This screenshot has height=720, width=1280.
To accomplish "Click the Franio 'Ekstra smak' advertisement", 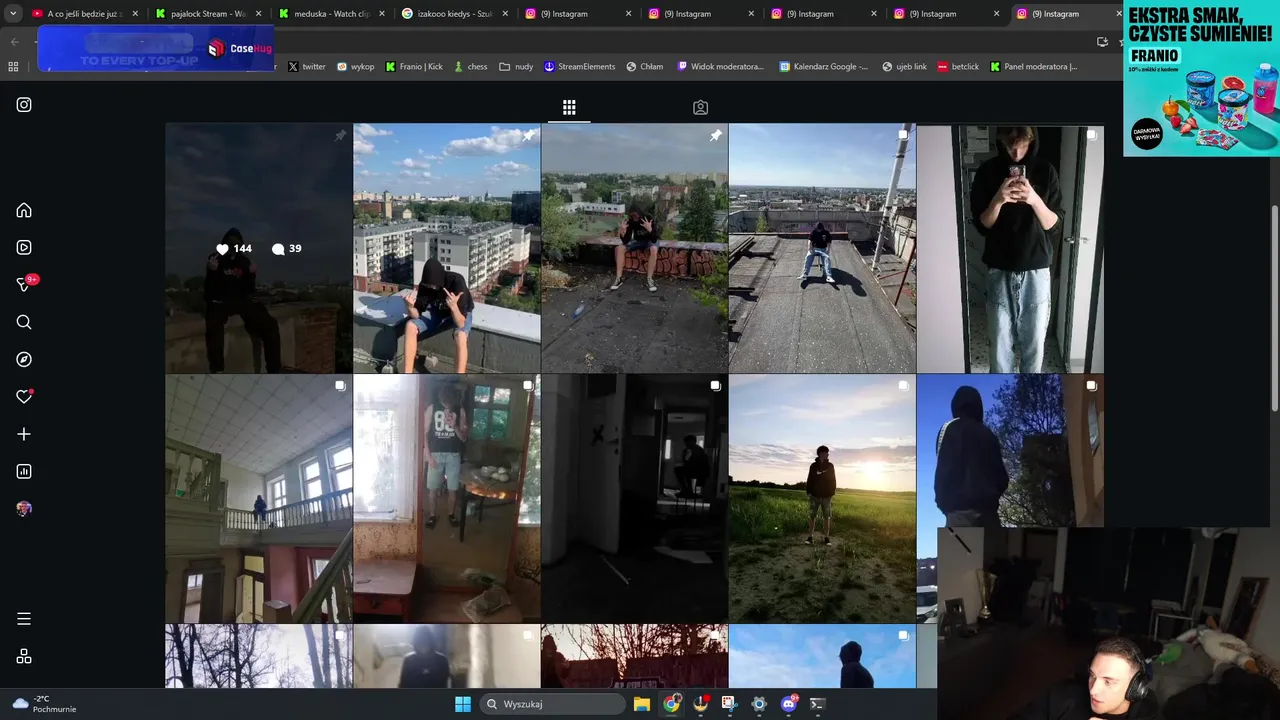I will [x=1201, y=78].
